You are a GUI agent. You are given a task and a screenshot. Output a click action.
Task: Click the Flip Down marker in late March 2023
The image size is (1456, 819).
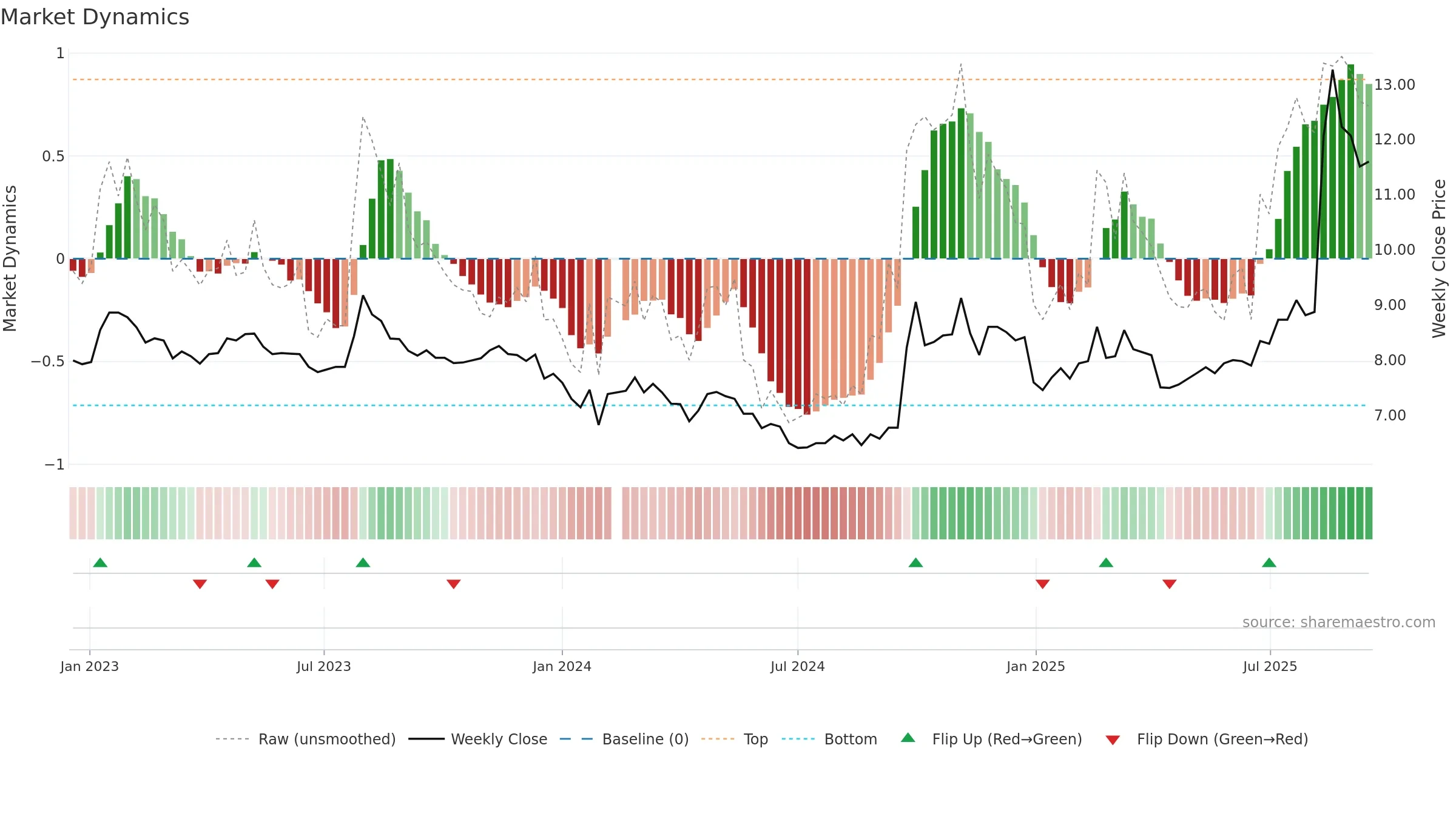tap(200, 584)
